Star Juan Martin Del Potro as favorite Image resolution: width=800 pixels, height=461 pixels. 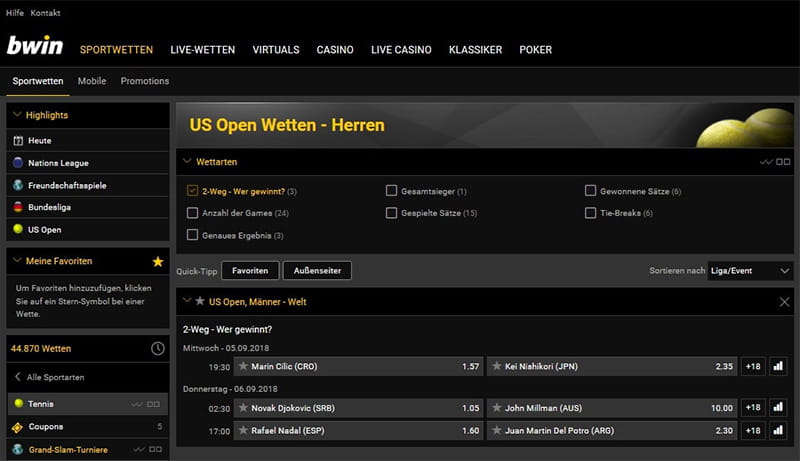point(496,430)
